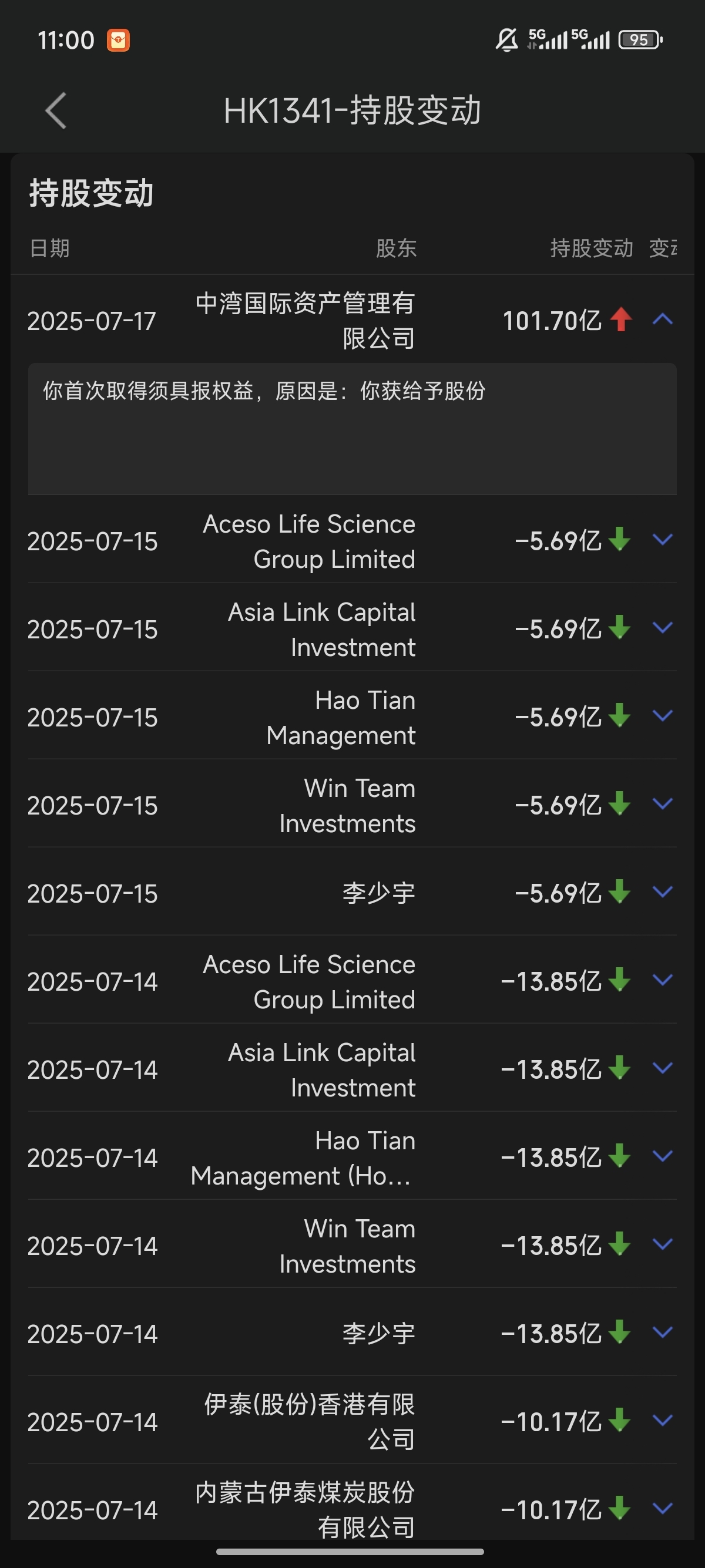
Task: Open 07-14 Hao Tian Management (Ho… shareholder name
Action: [303, 1158]
